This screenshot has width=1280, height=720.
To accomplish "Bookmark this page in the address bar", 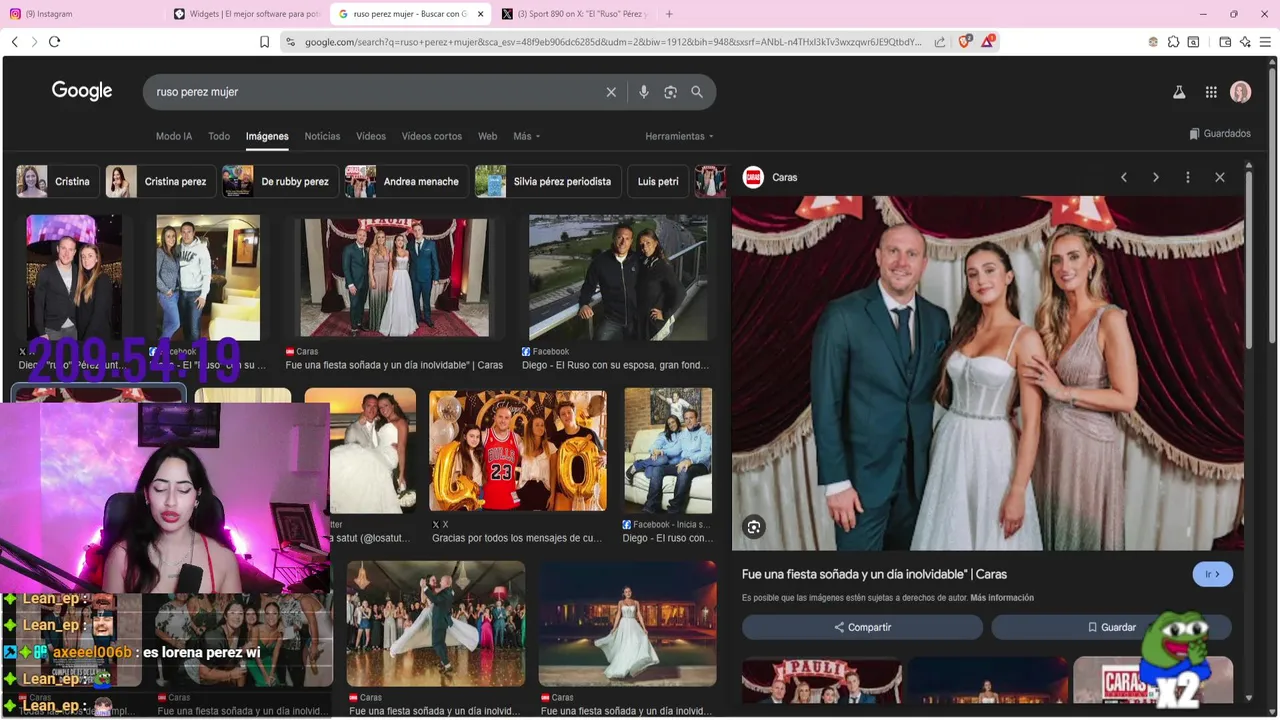I will [x=264, y=41].
